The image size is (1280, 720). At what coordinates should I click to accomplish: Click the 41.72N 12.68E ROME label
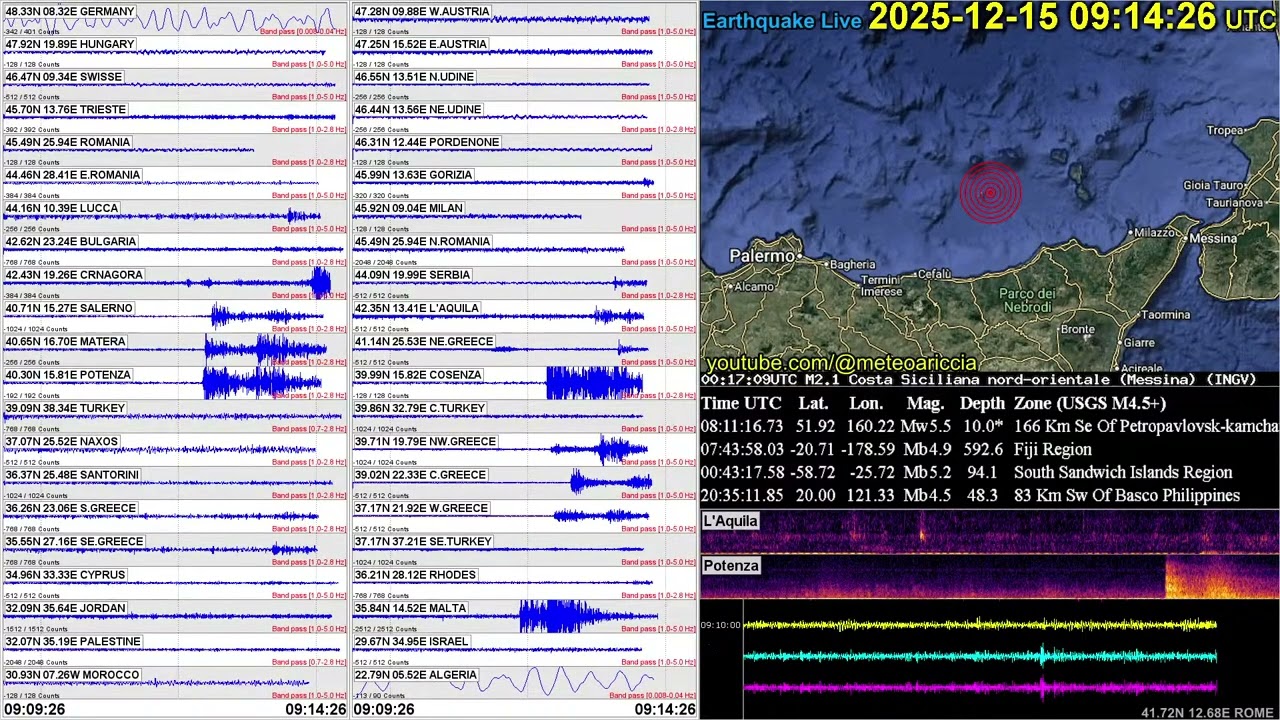[1207, 713]
